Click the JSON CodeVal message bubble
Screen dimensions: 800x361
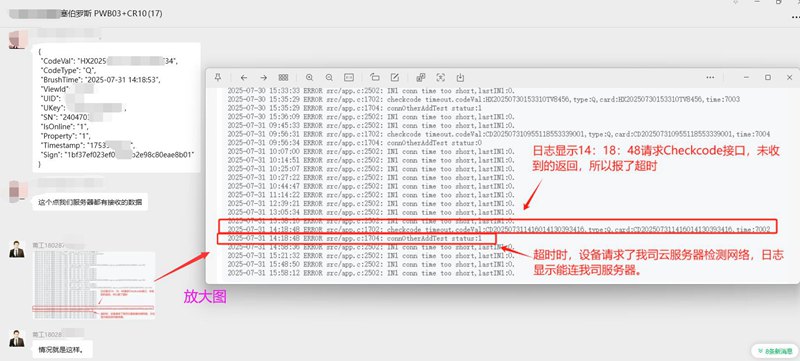point(116,108)
